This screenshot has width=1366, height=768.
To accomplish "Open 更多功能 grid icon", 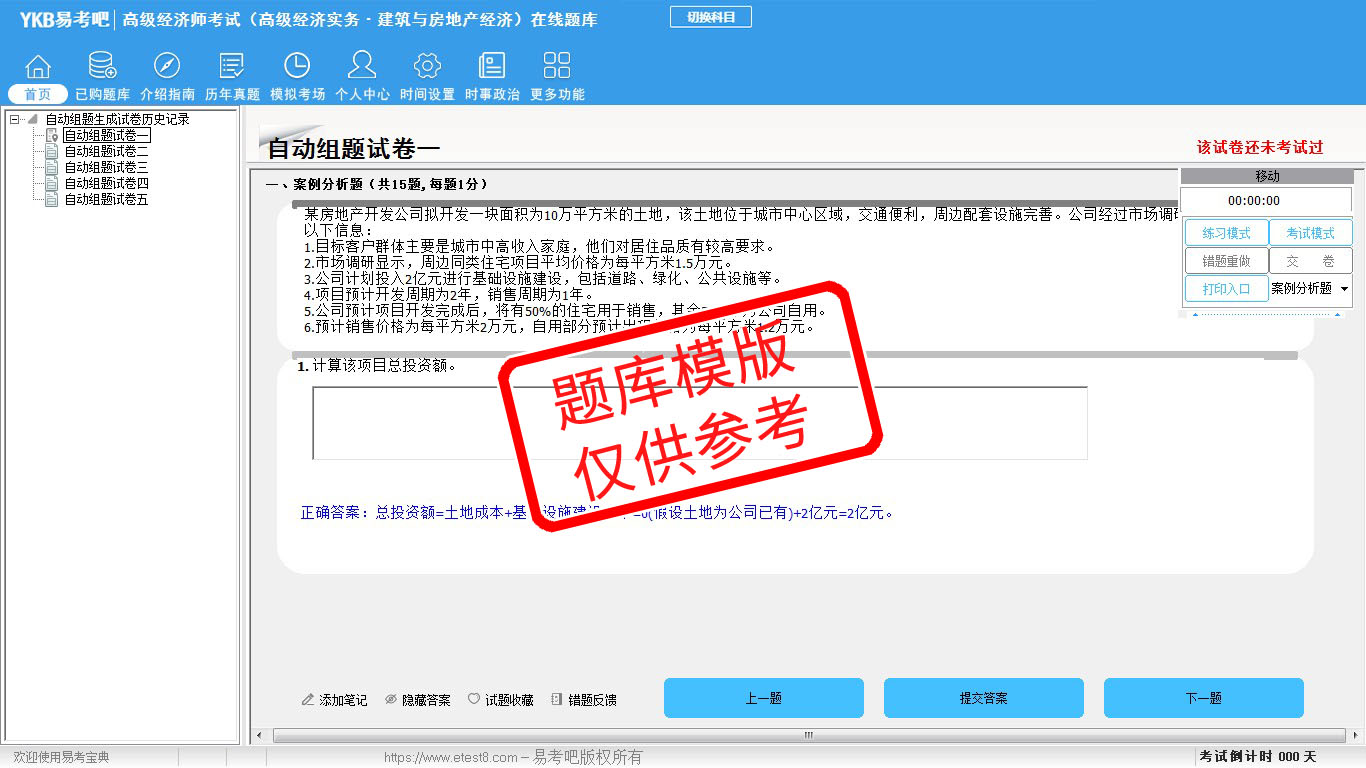I will [x=557, y=67].
